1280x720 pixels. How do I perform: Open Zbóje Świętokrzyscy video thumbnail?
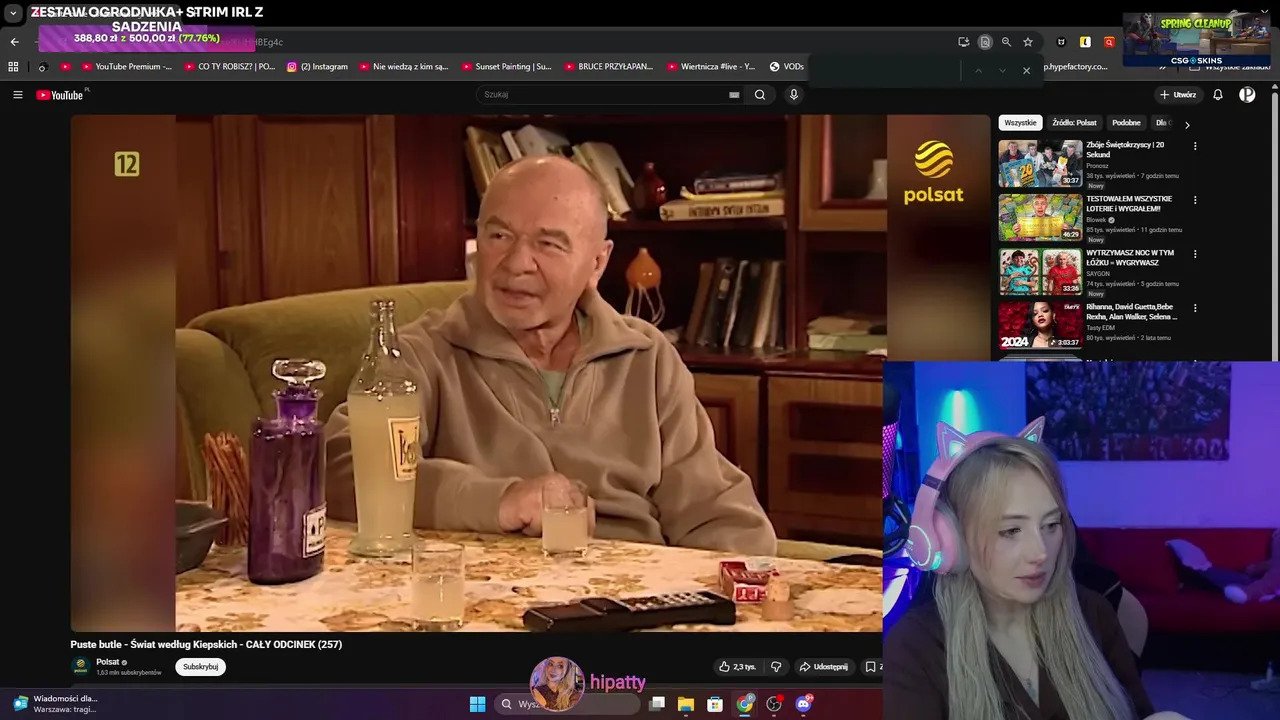[1040, 163]
